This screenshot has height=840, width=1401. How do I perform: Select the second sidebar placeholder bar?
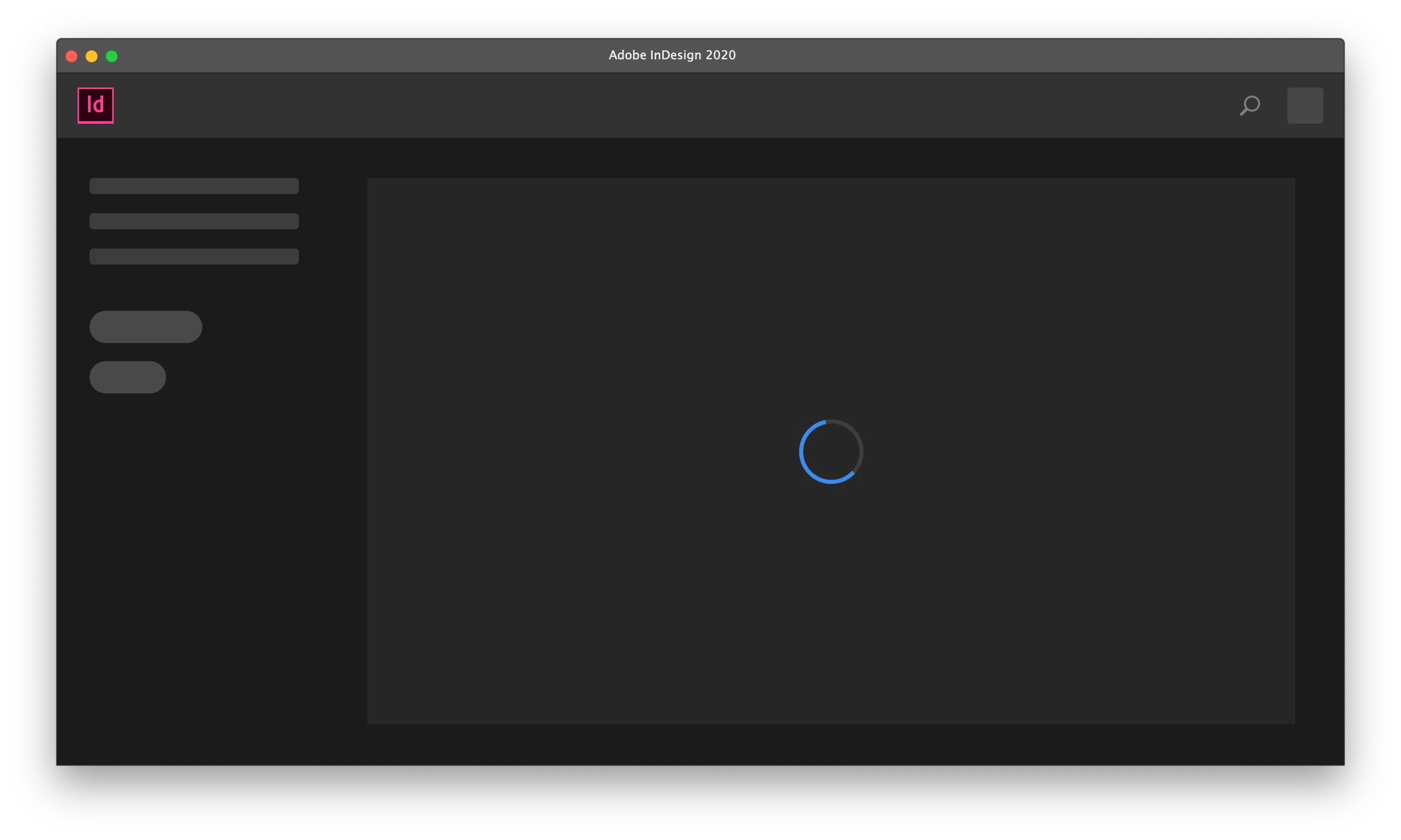[194, 221]
